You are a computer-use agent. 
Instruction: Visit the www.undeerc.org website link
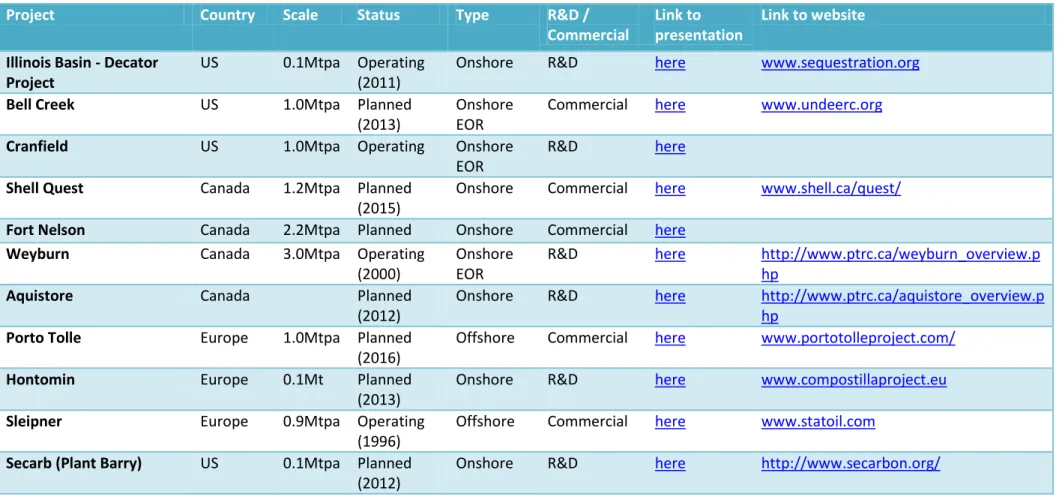click(822, 105)
